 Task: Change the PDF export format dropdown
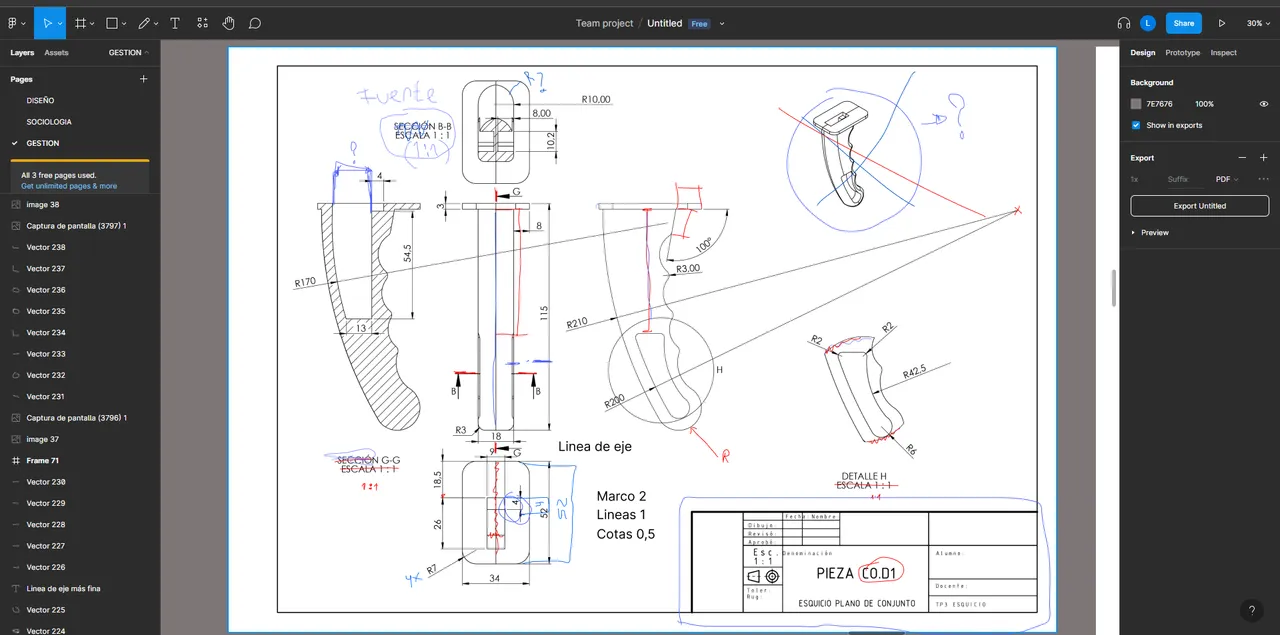coord(1227,179)
